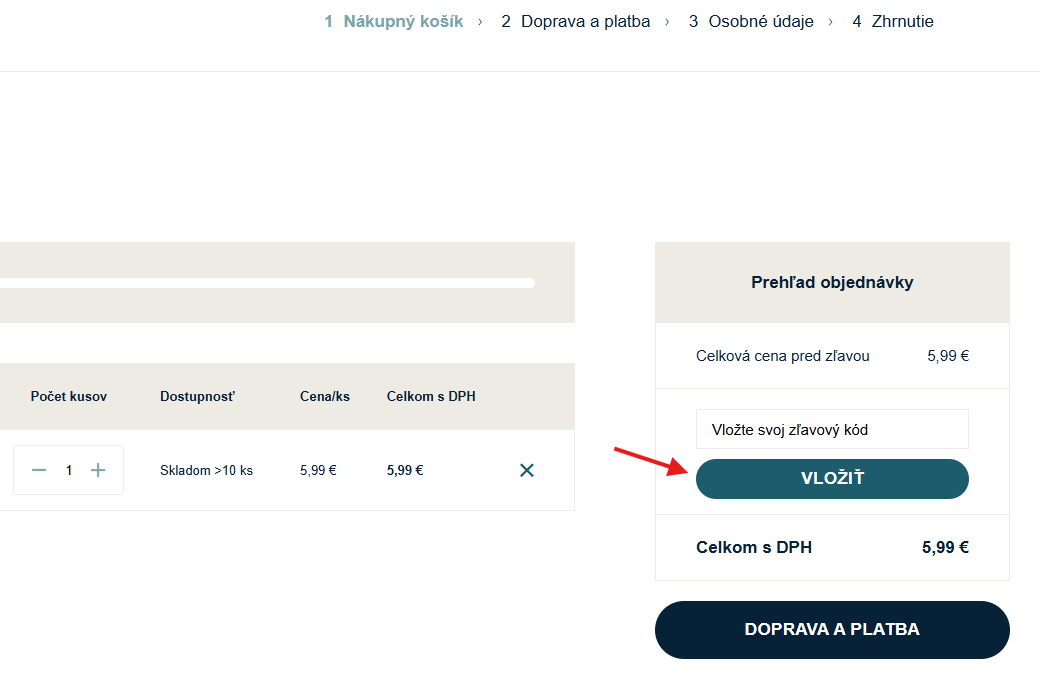Click arrow after Nákupný košík step
This screenshot has height=673, width=1040.
pos(480,21)
